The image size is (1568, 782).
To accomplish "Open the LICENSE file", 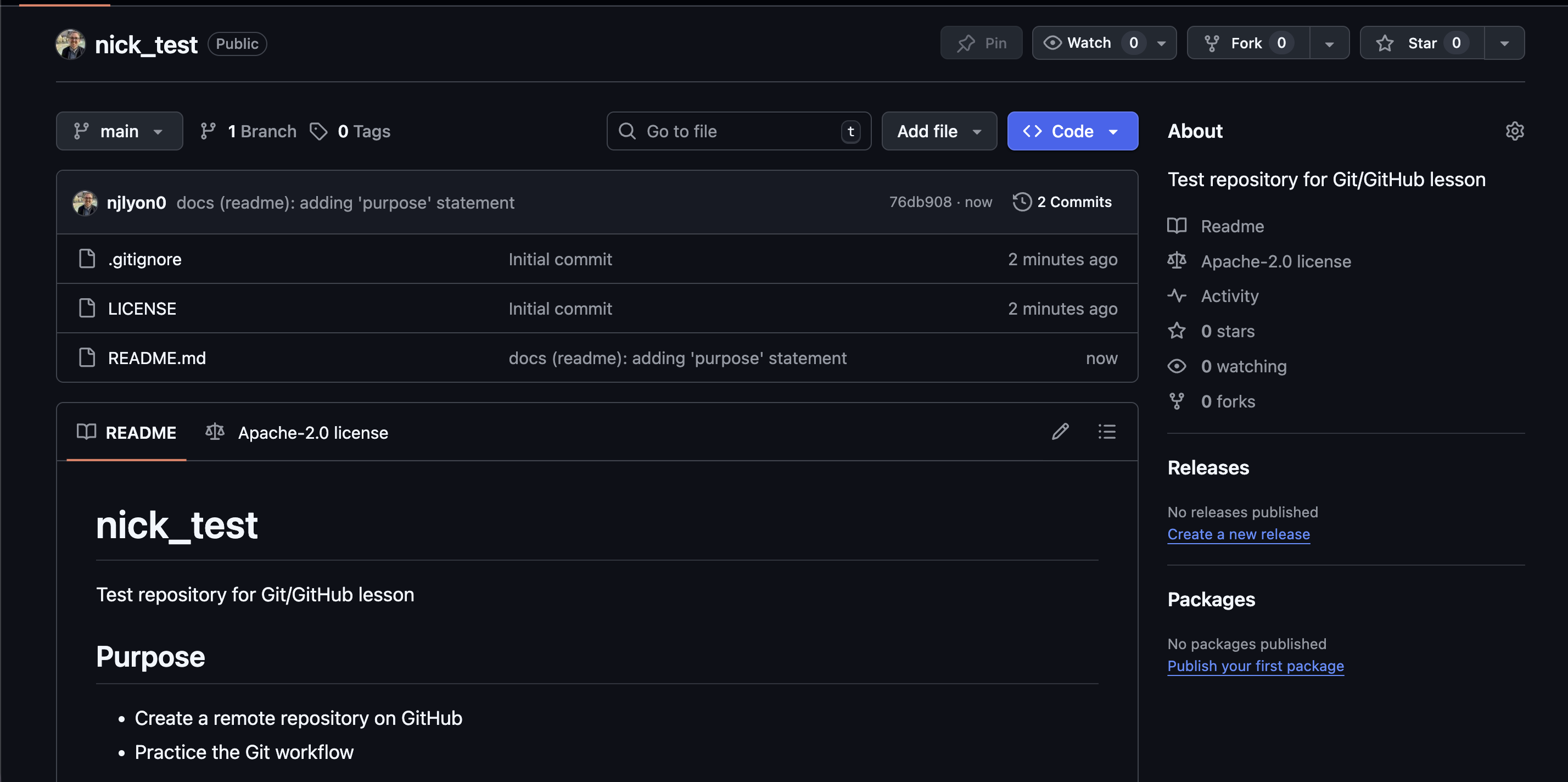I will 142,308.
